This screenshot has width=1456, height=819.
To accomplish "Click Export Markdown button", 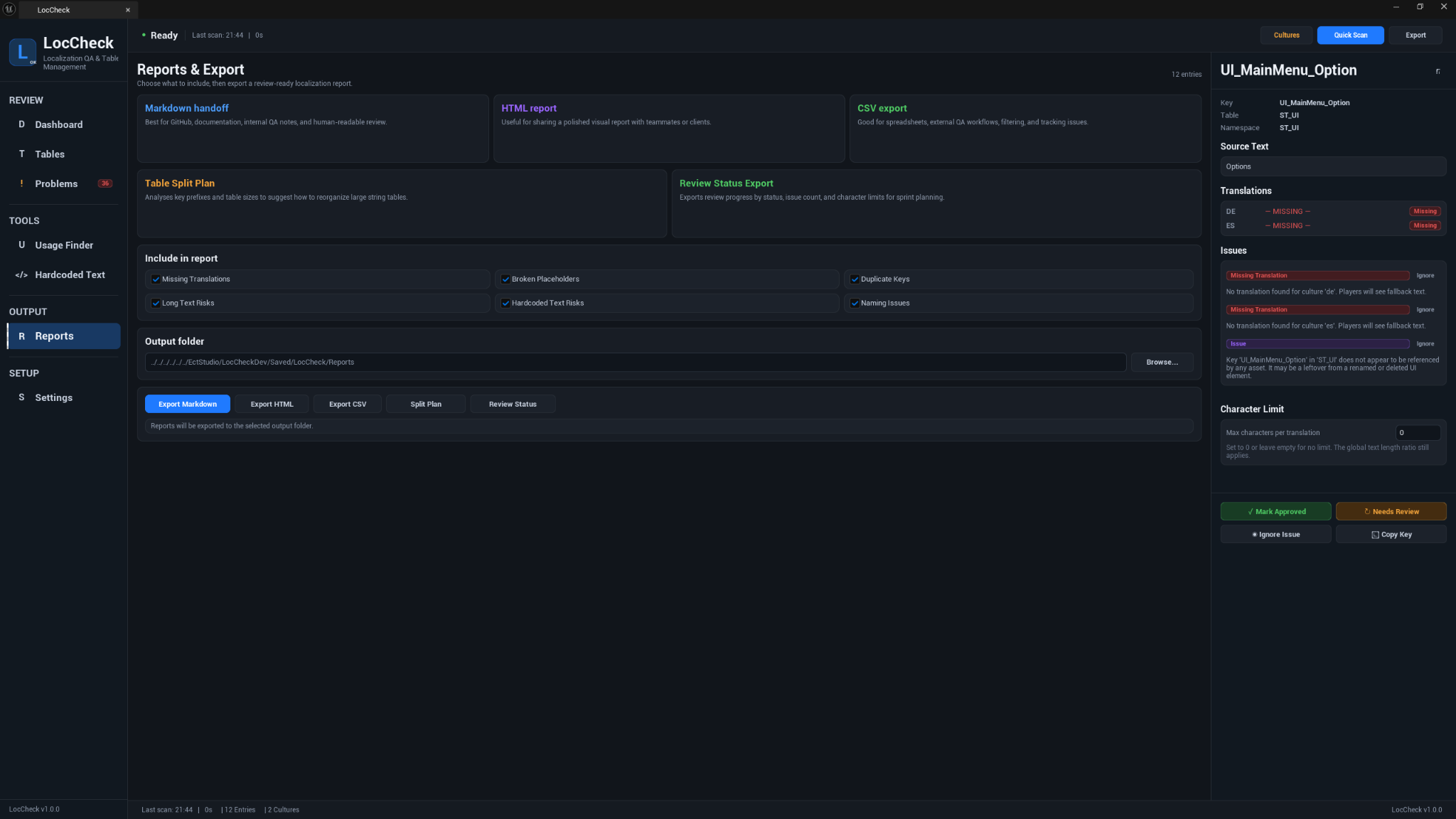I will (x=188, y=404).
